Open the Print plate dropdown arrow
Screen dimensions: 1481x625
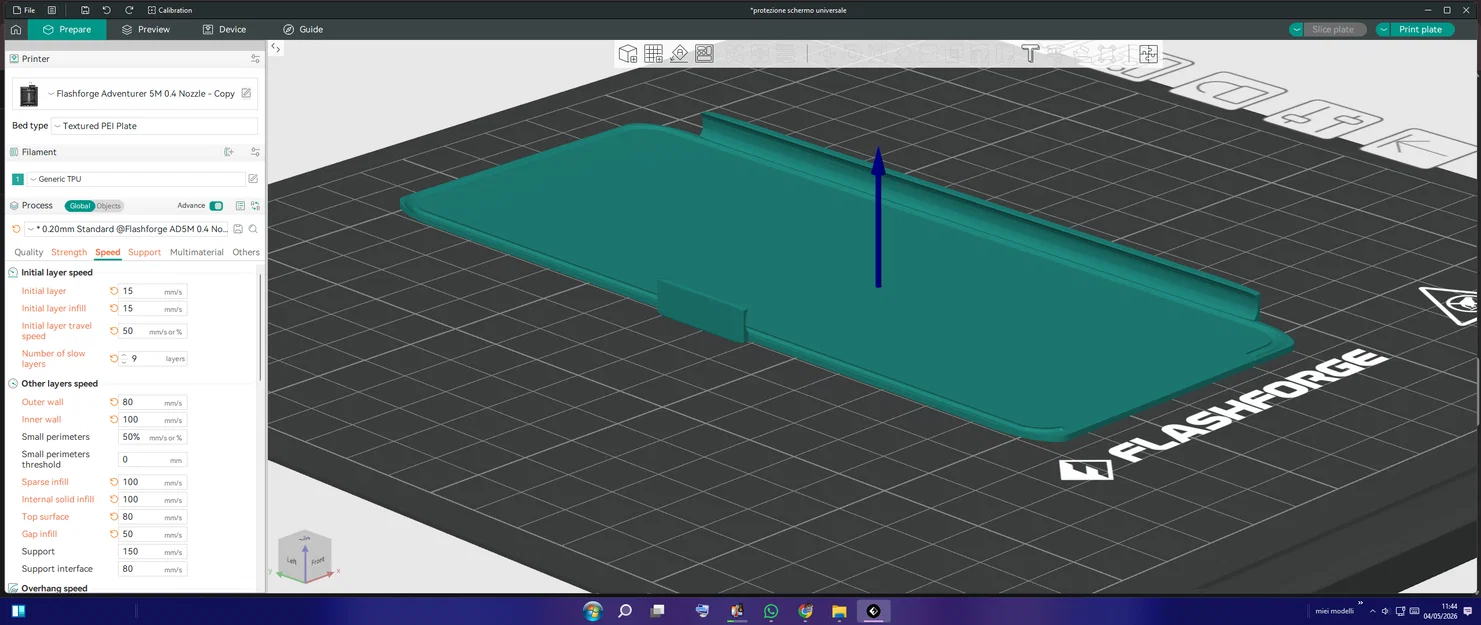pyautogui.click(x=1384, y=30)
